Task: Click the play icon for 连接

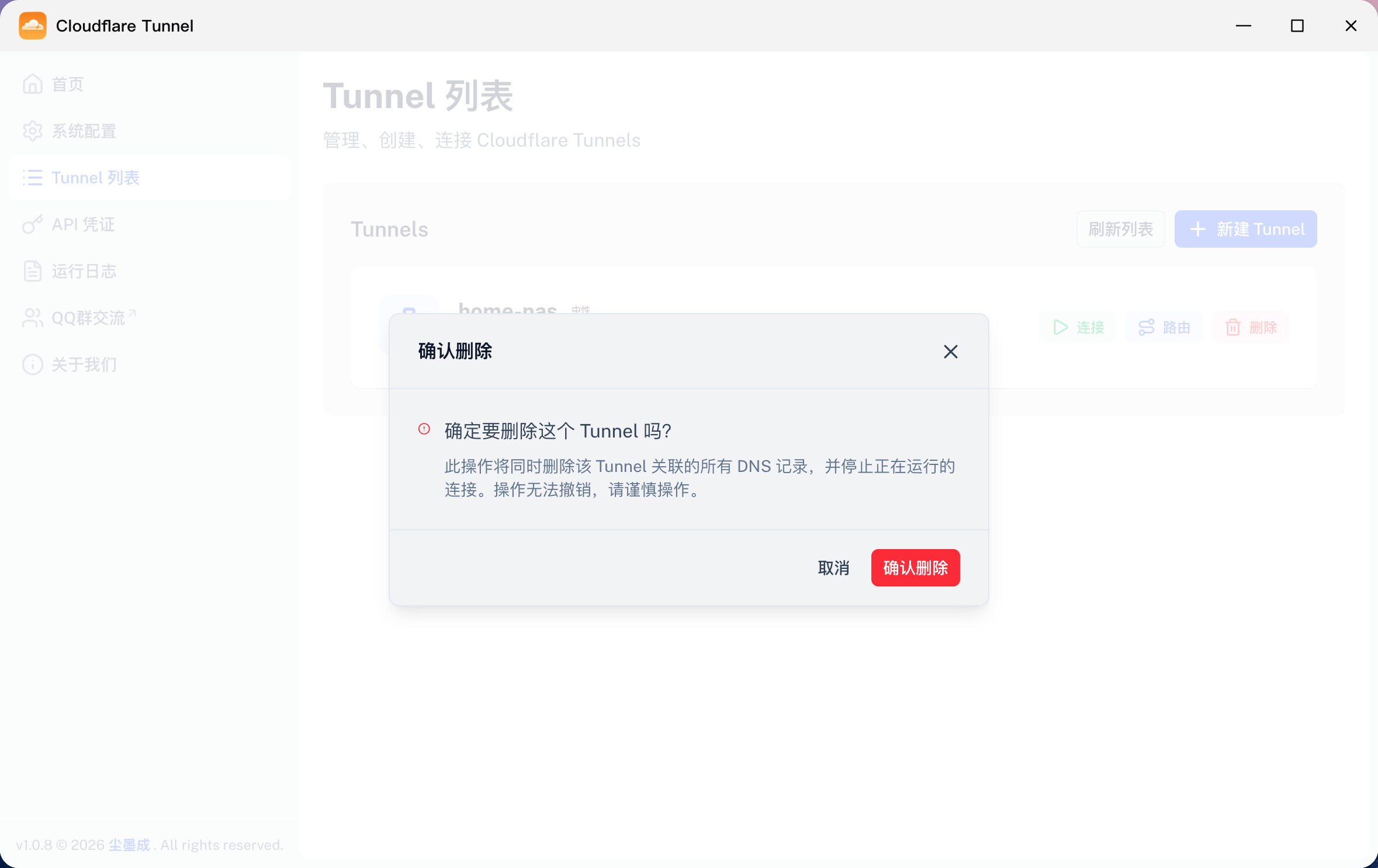Action: (x=1060, y=327)
